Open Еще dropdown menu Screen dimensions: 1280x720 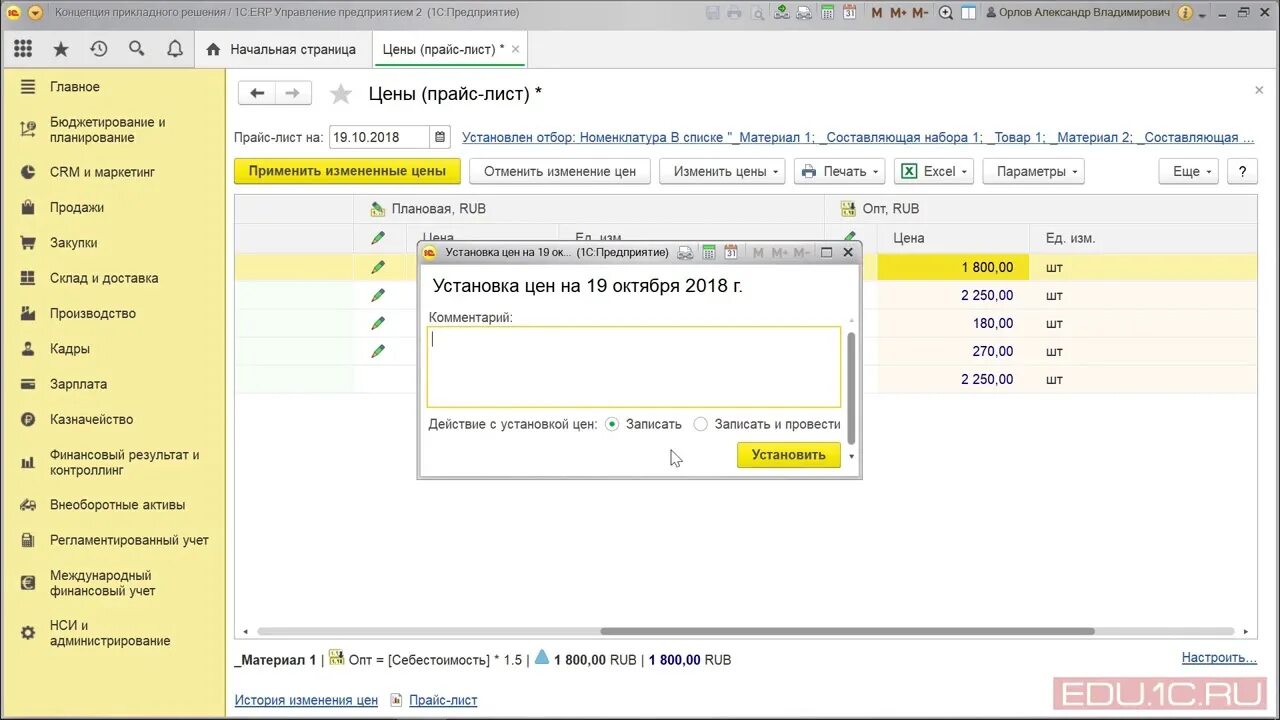click(x=1188, y=171)
